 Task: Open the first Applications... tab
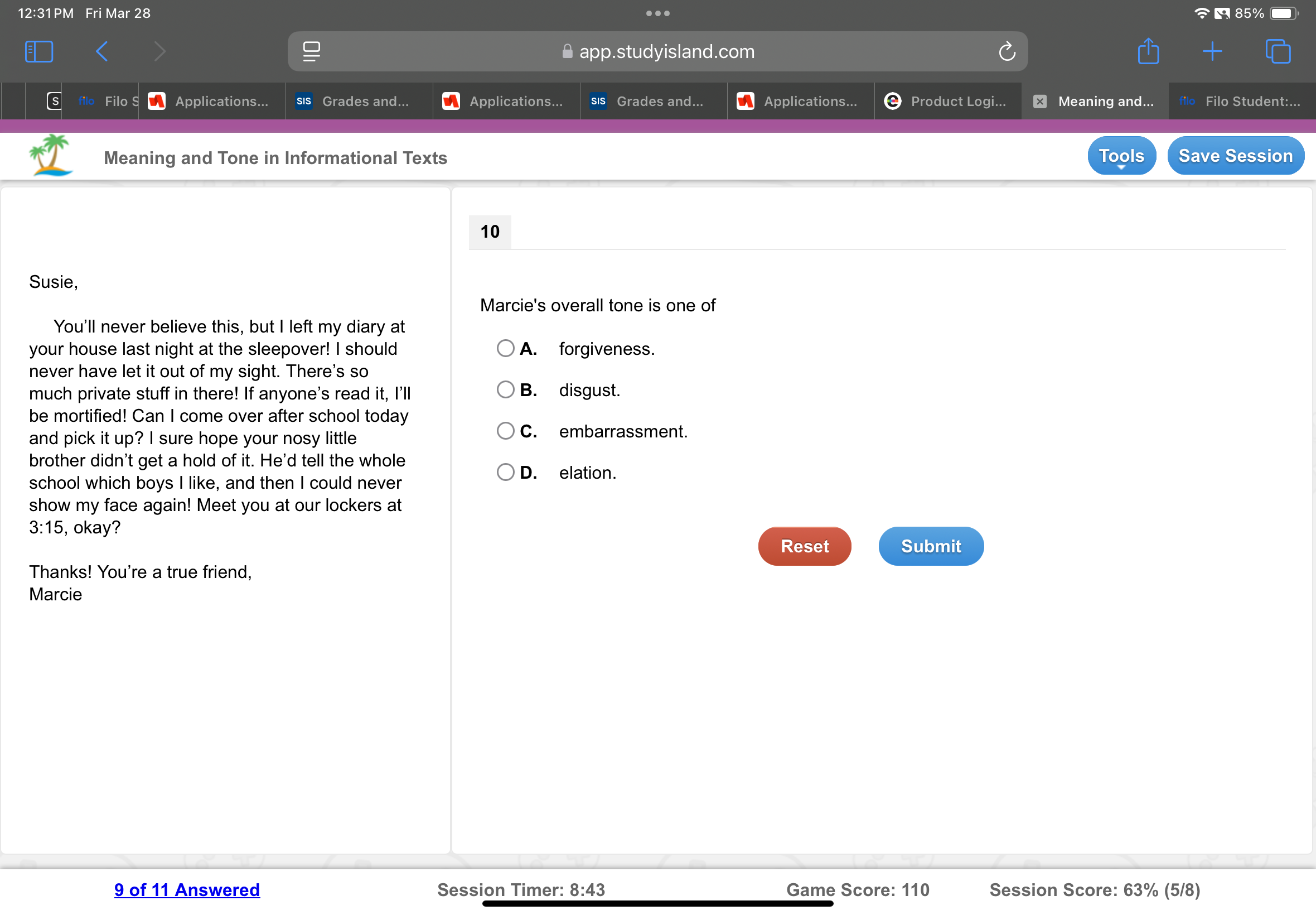[x=212, y=102]
